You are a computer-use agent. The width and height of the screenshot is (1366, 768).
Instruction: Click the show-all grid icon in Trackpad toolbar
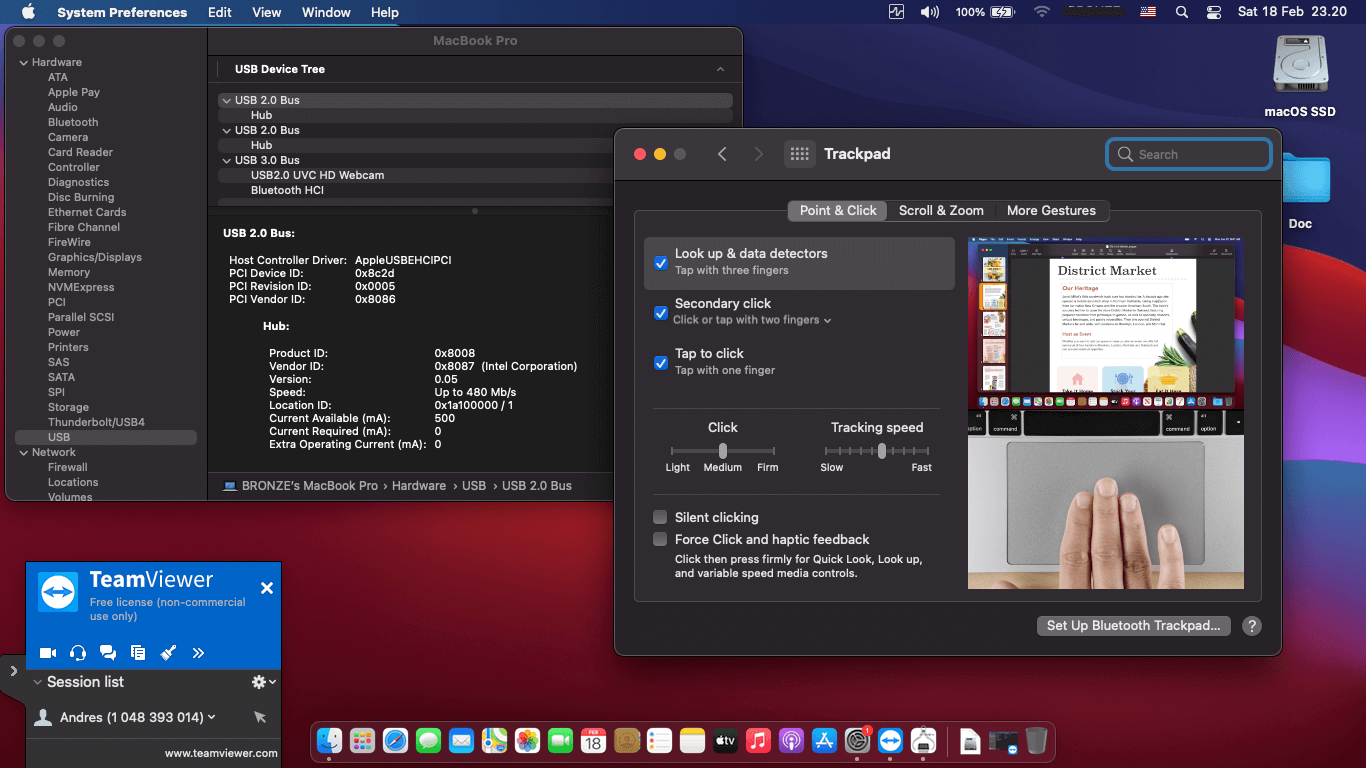799,154
